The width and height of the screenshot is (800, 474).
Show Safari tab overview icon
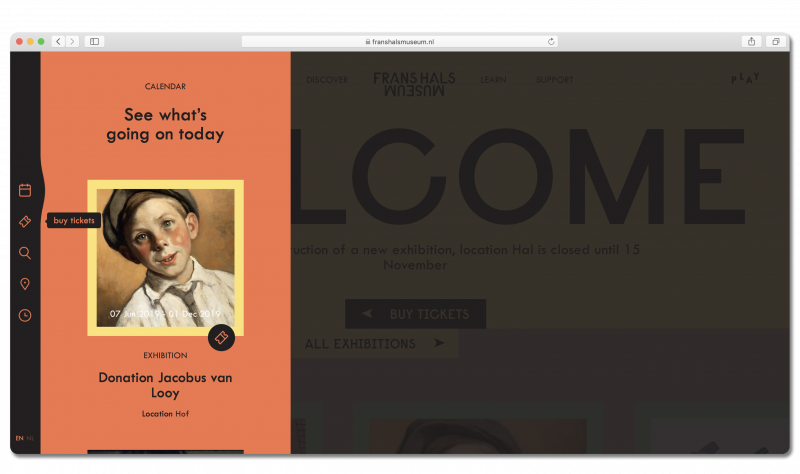coord(776,41)
